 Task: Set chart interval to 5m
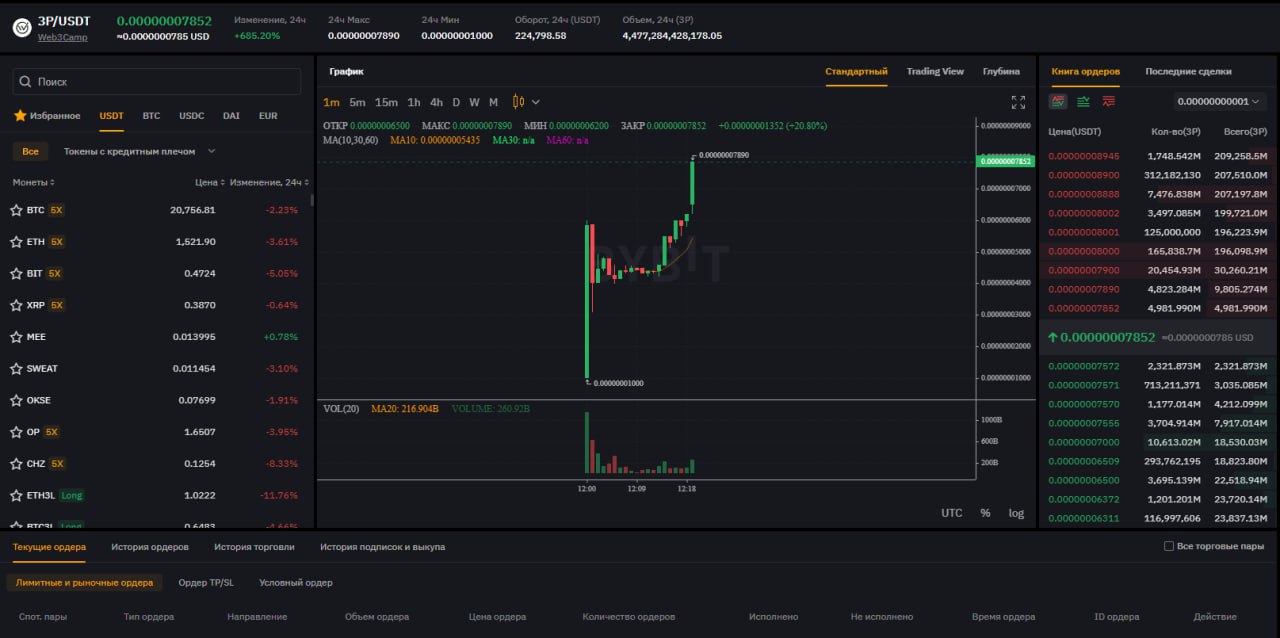point(357,102)
